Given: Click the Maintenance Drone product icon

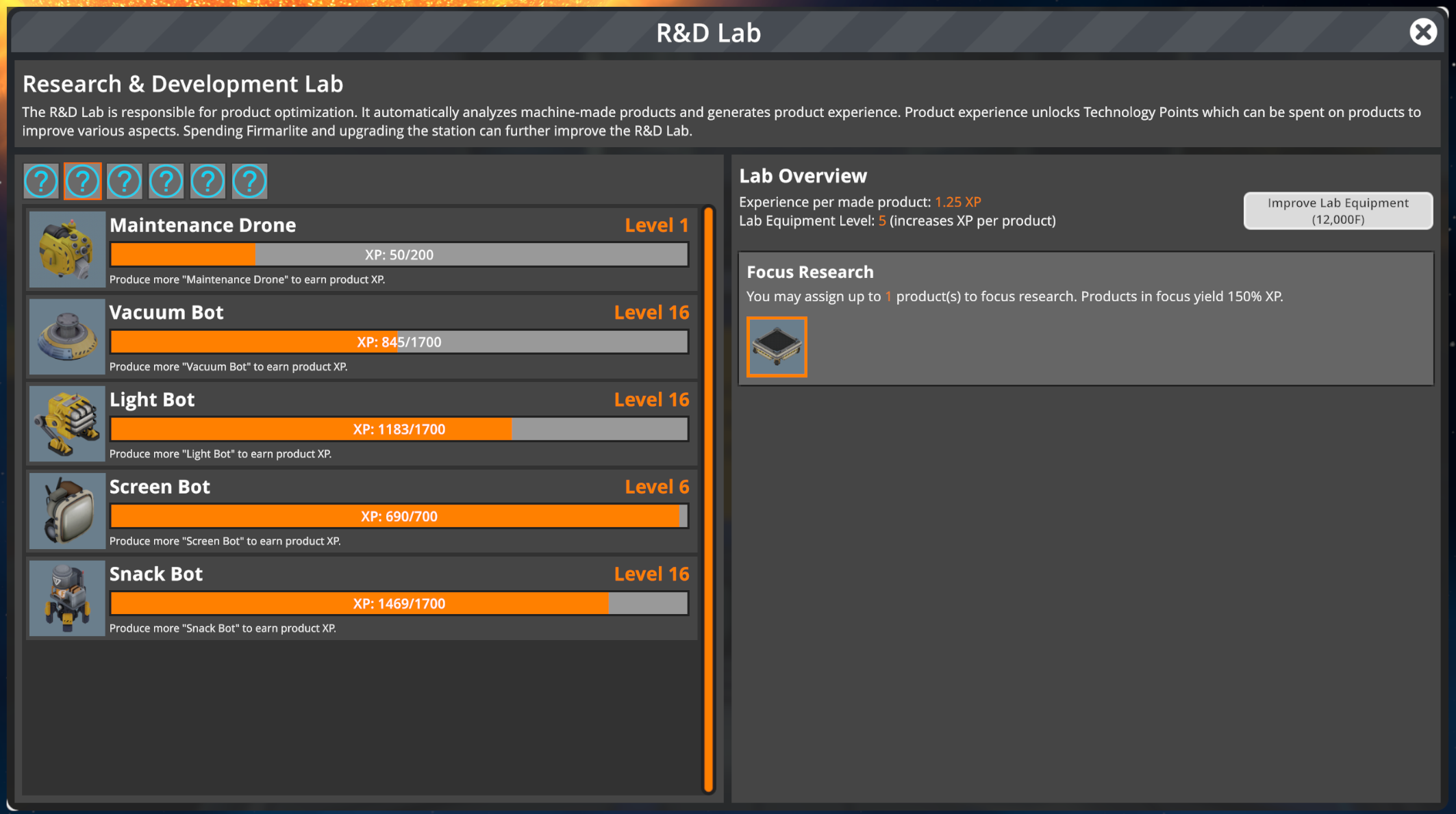Looking at the screenshot, I should click(66, 249).
